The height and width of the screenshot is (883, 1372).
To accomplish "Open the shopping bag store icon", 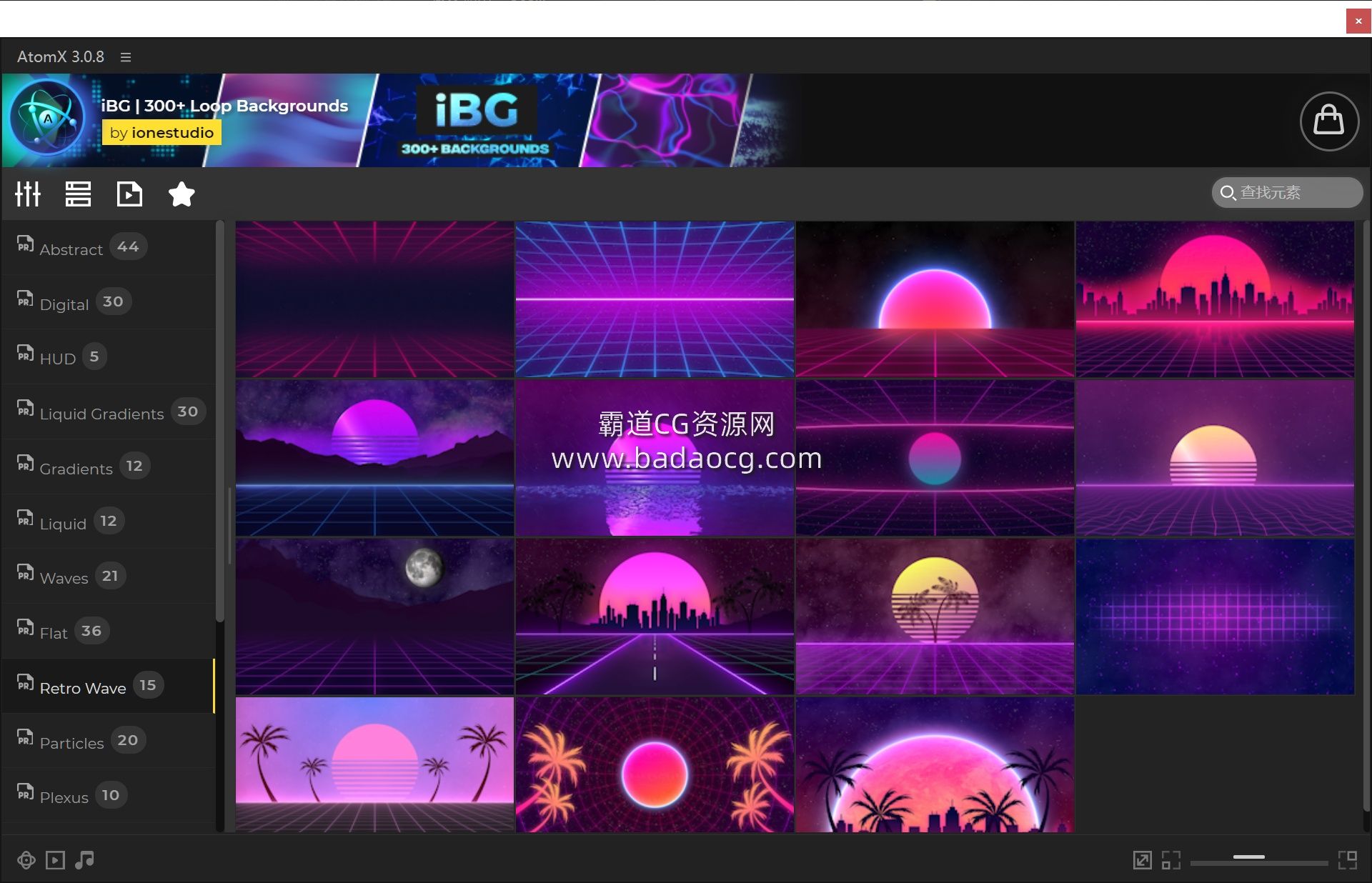I will pos(1329,121).
